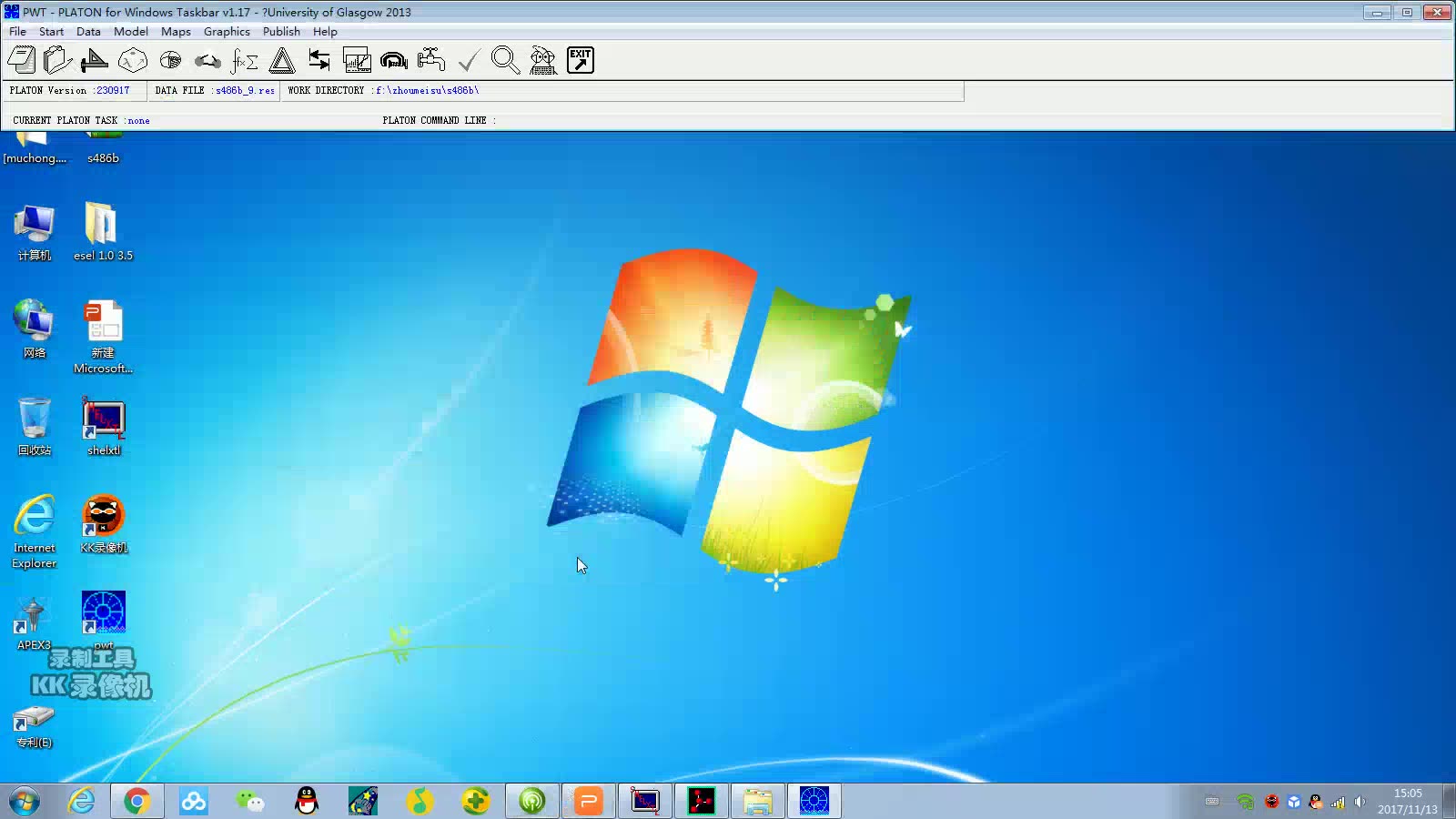
Task: Click the current PLATON task value none
Action: coord(138,120)
